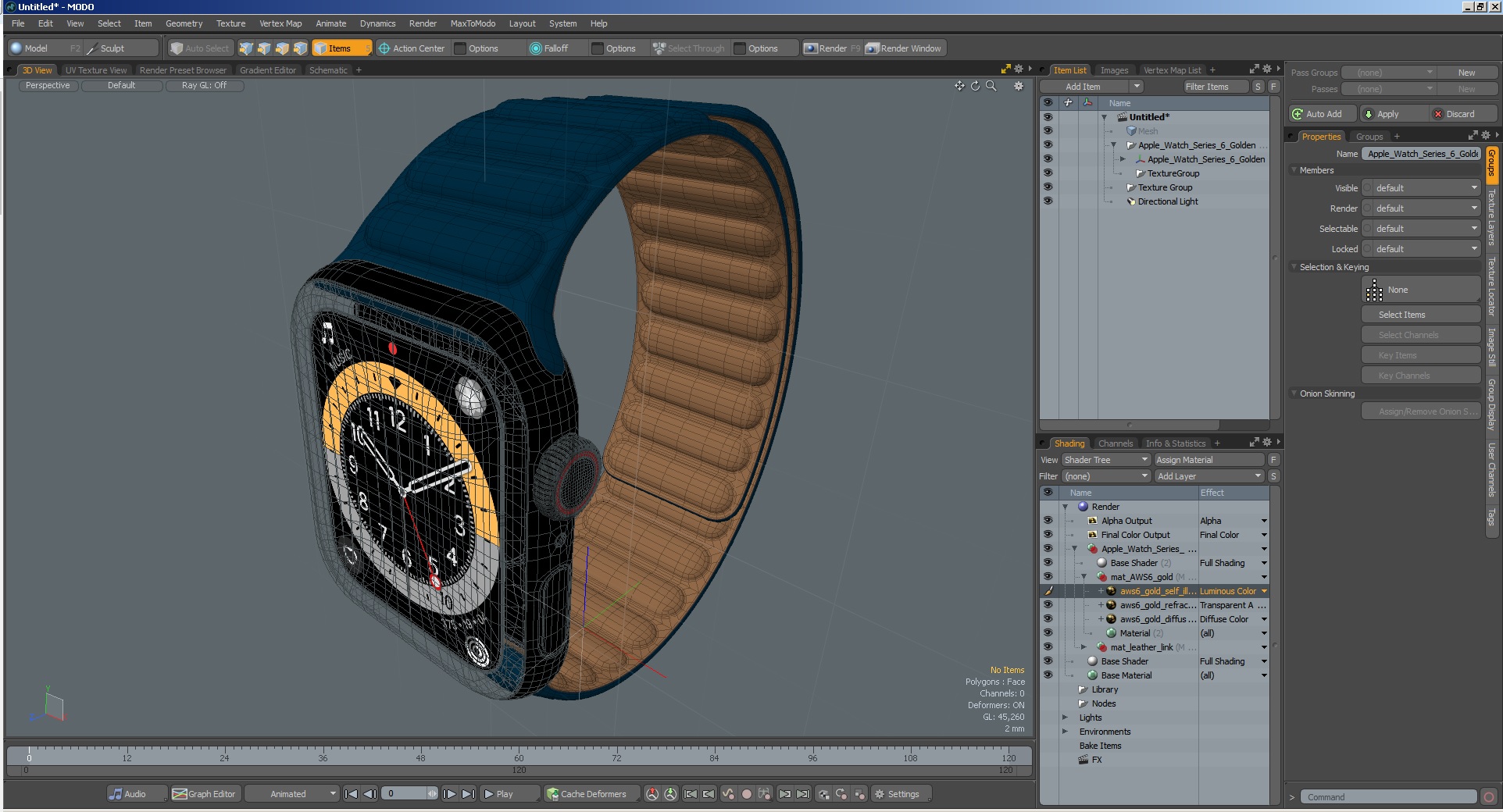Hide the Final Color Output layer
The width and height of the screenshot is (1503, 812).
click(1048, 535)
